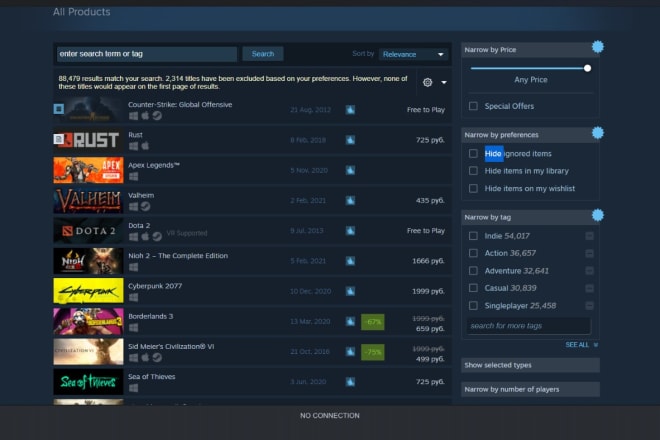This screenshot has width=660, height=440.
Task: Click the review summary icon for Apex Legends
Action: [350, 170]
